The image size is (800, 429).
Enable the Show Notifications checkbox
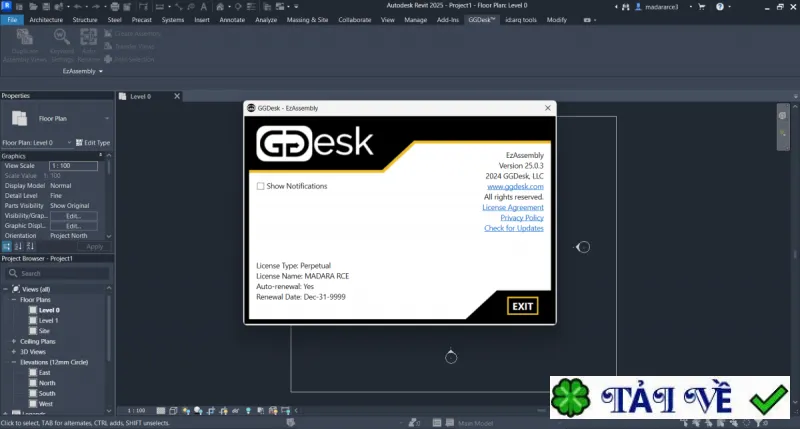(260, 186)
